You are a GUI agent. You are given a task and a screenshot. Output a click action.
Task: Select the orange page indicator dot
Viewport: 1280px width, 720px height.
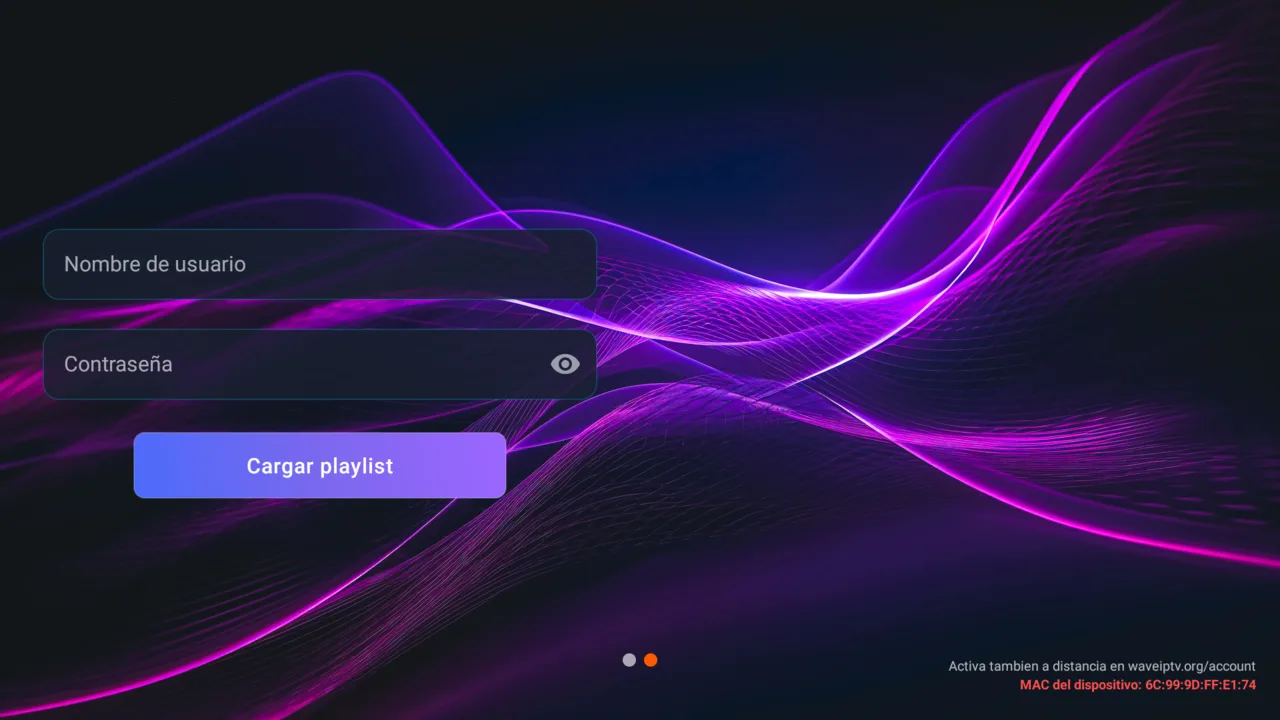coord(651,660)
